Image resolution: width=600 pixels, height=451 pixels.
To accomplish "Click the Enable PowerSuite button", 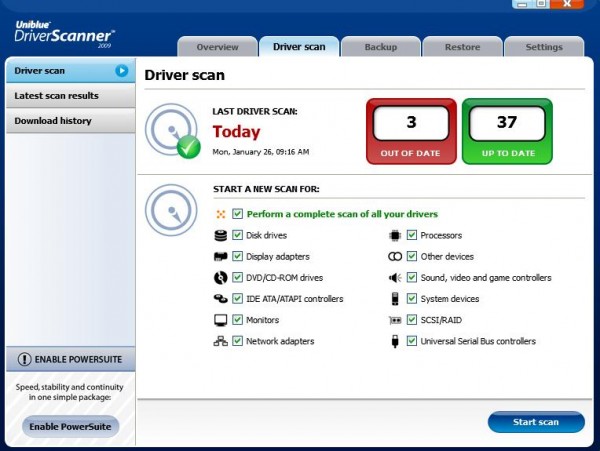I will pos(69,427).
